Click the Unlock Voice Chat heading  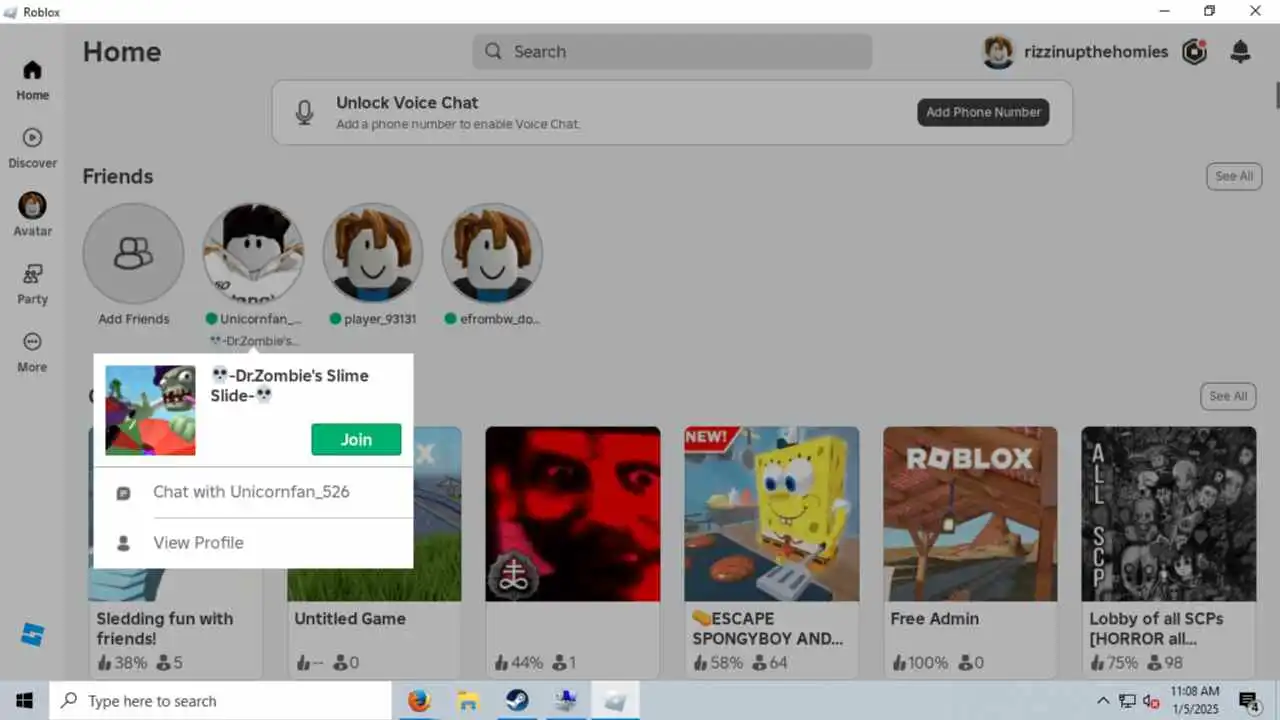tap(407, 102)
